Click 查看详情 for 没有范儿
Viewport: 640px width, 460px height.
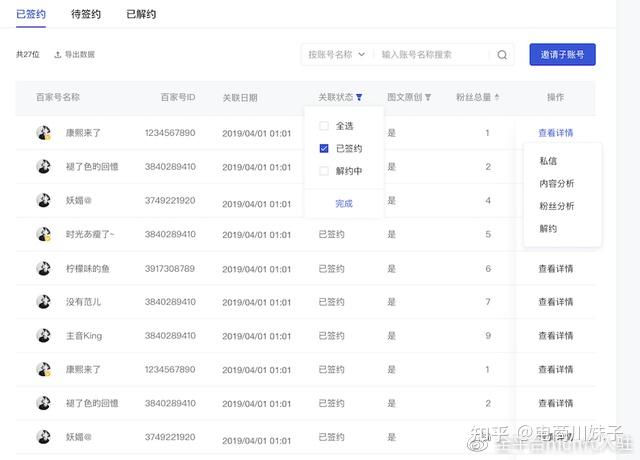556,302
